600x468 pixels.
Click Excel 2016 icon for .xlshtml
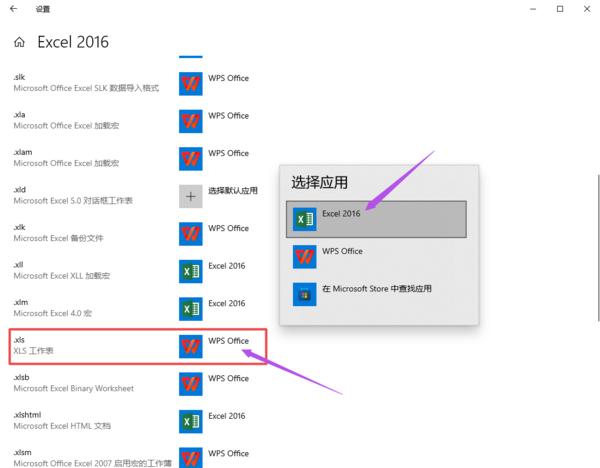click(191, 421)
